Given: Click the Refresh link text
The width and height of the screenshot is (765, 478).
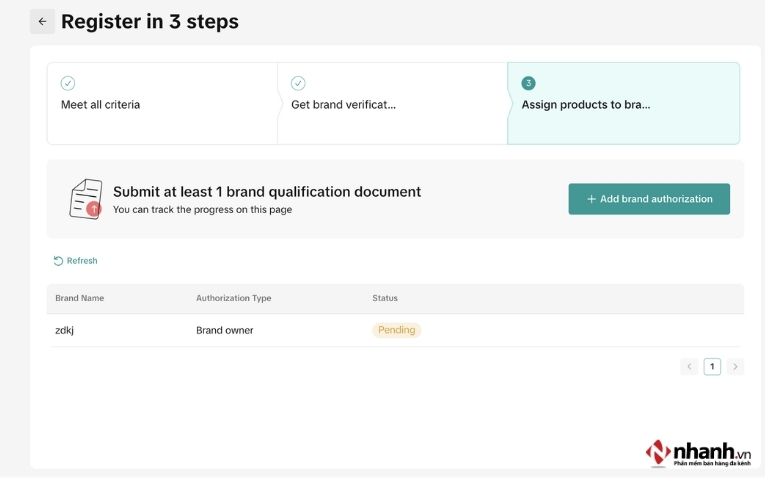Looking at the screenshot, I should pos(82,261).
